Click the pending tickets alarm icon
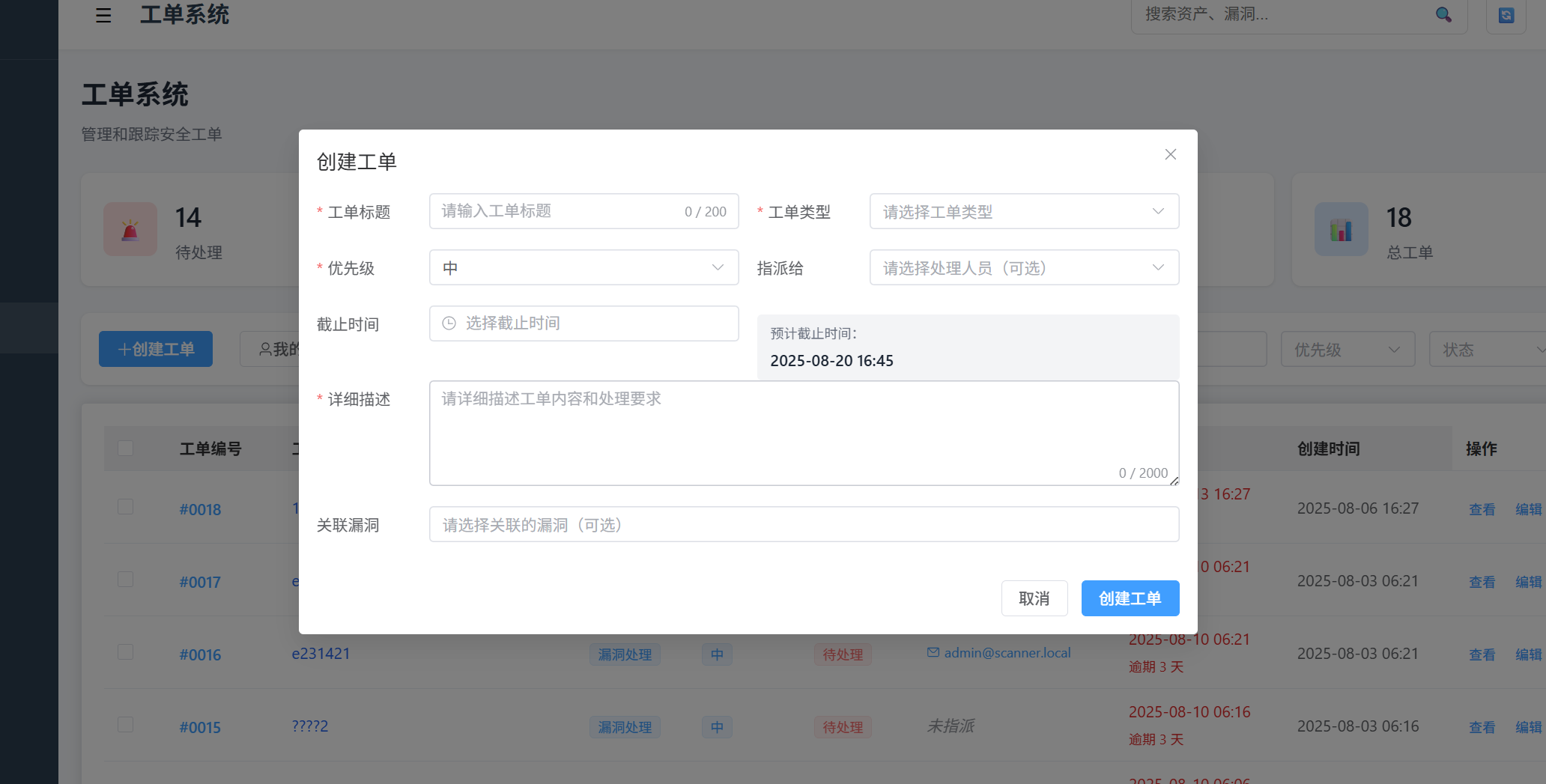Image resolution: width=1546 pixels, height=784 pixels. point(130,230)
